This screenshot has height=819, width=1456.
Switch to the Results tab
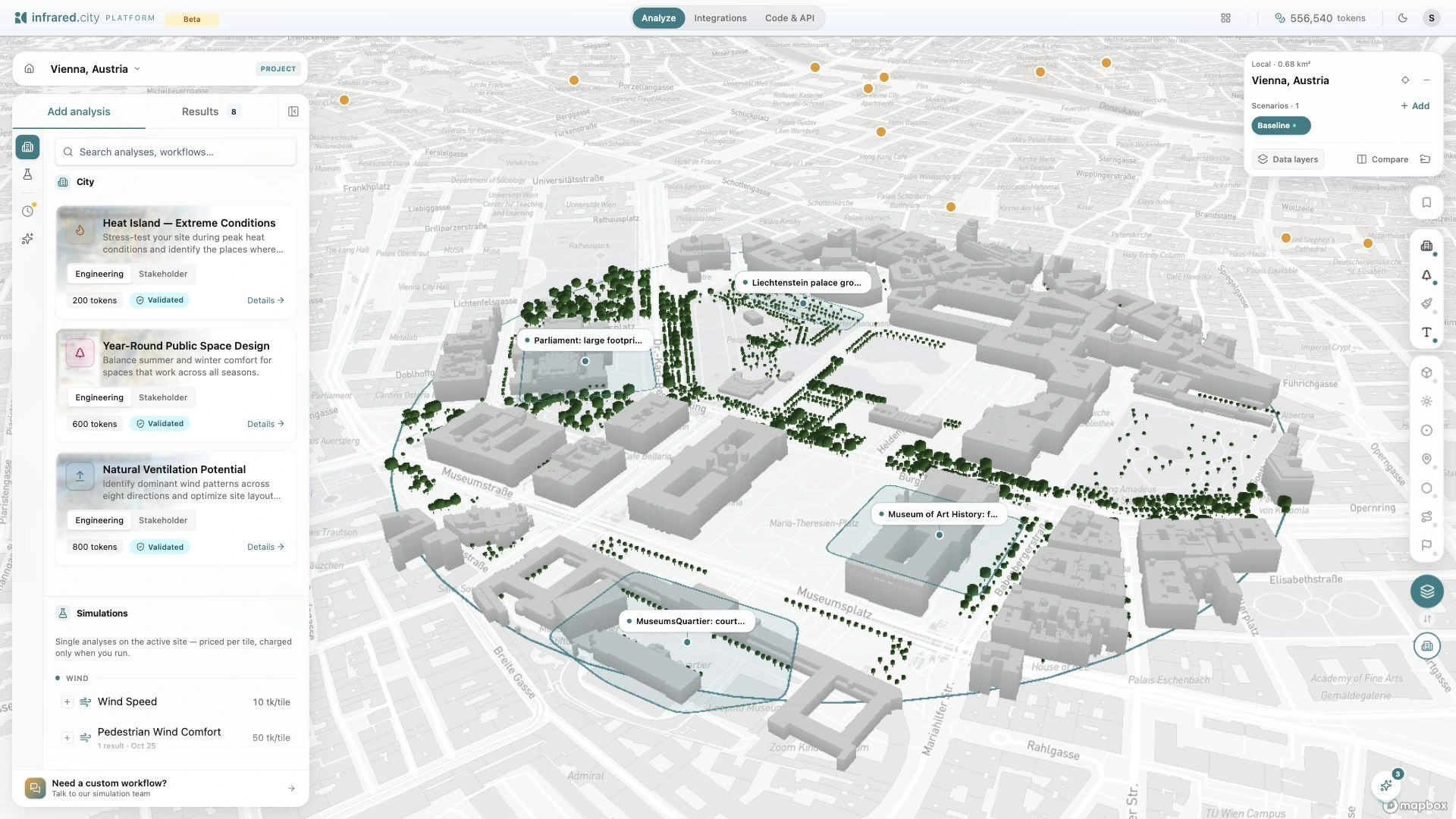(x=210, y=112)
